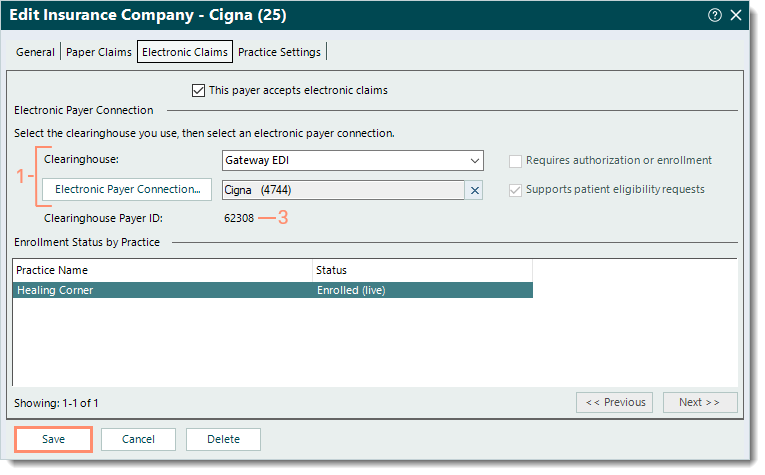Switch to the Paper Claims tab

tap(100, 53)
